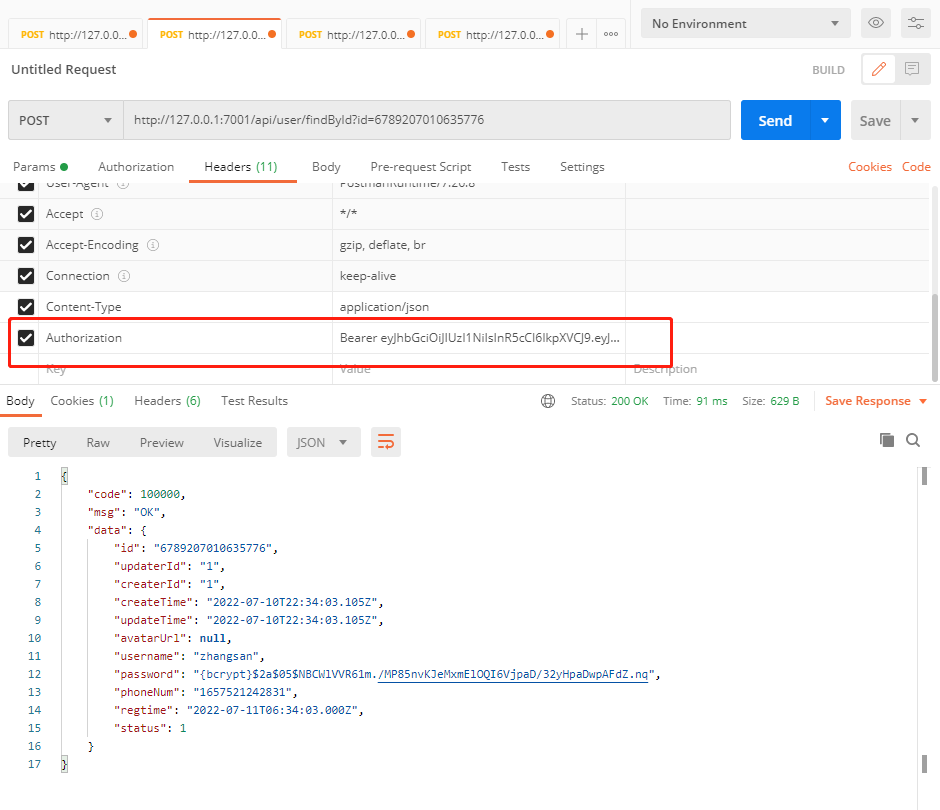
Task: Click the pencil edit icon beside BUILD
Action: tap(879, 69)
